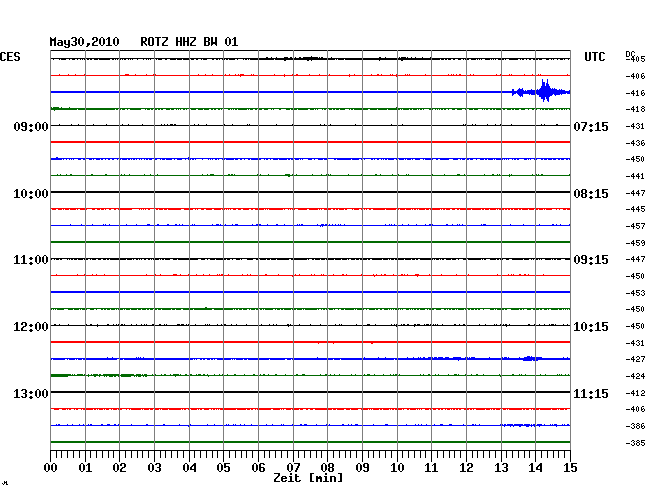Click the DC offset value -416
Screen dimensions: 650x494
[x=635, y=93]
